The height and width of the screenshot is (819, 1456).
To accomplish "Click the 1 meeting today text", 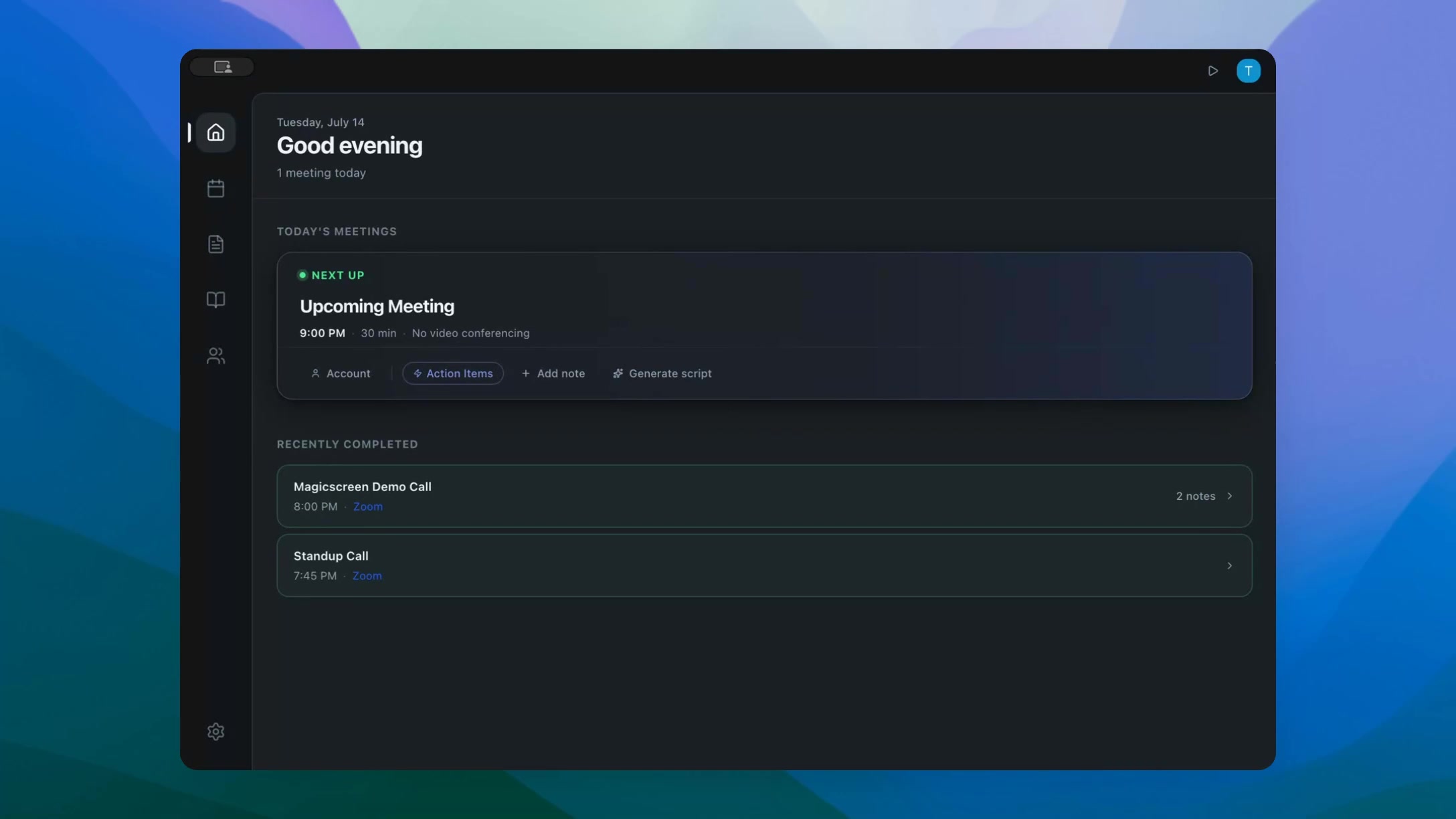I will (x=321, y=173).
